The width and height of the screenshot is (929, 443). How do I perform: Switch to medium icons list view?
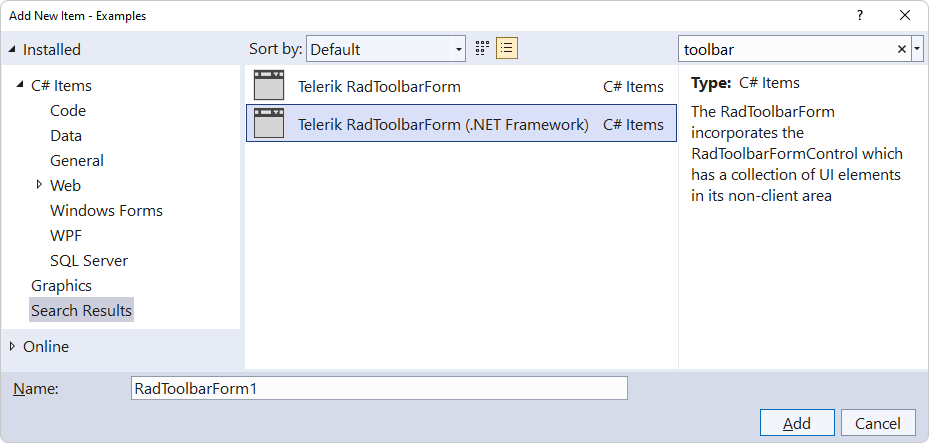click(x=507, y=49)
